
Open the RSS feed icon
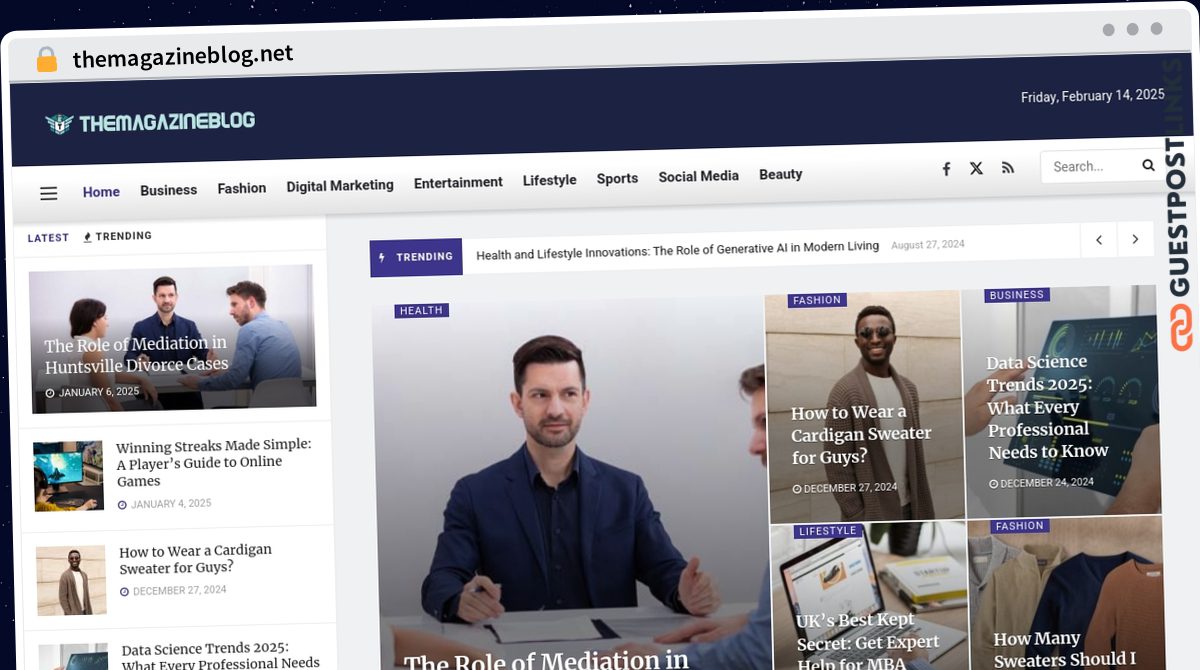tap(1008, 167)
